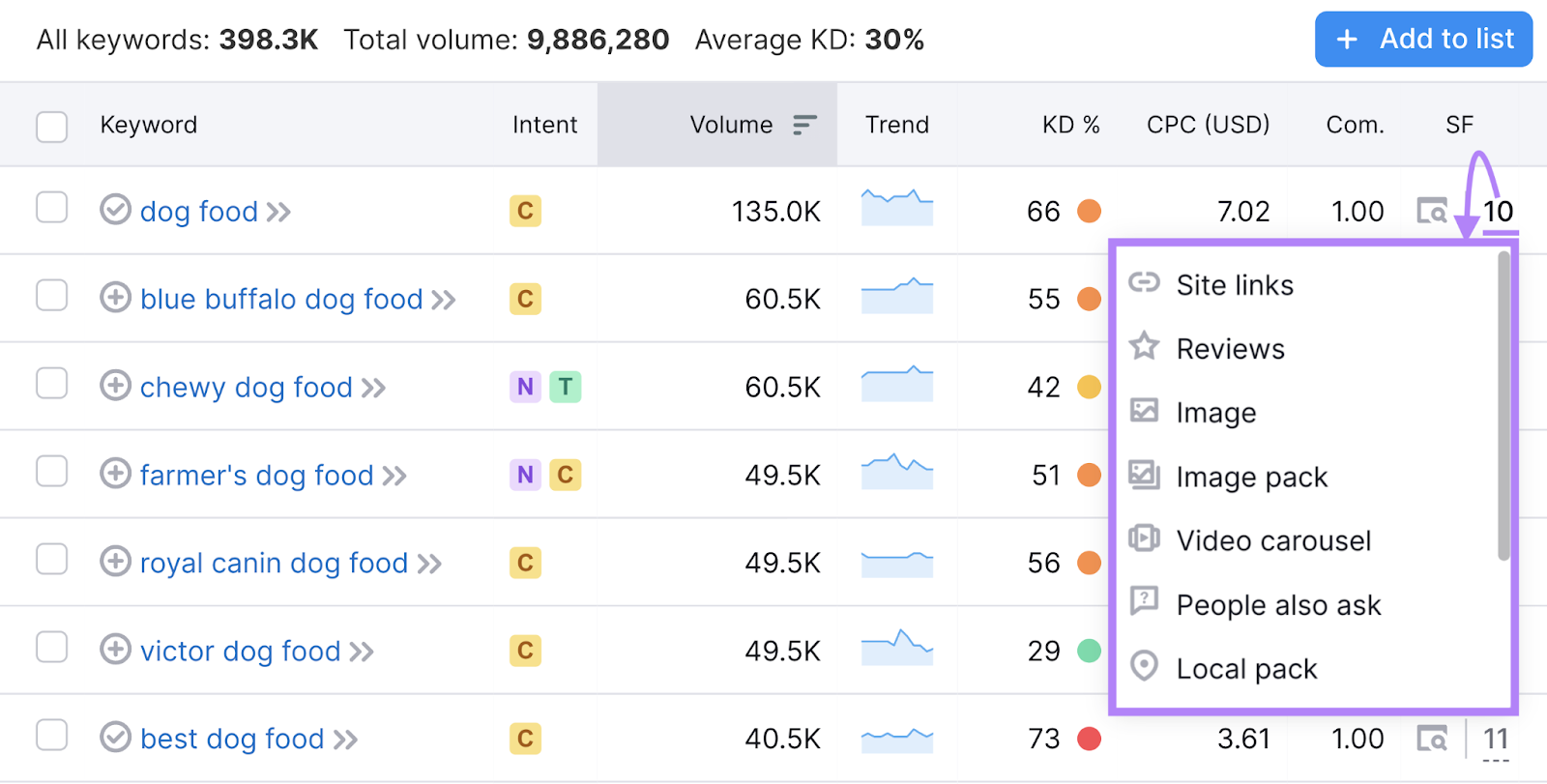1547x784 pixels.
Task: Click the trend sparkline for victor dog food
Action: click(896, 648)
